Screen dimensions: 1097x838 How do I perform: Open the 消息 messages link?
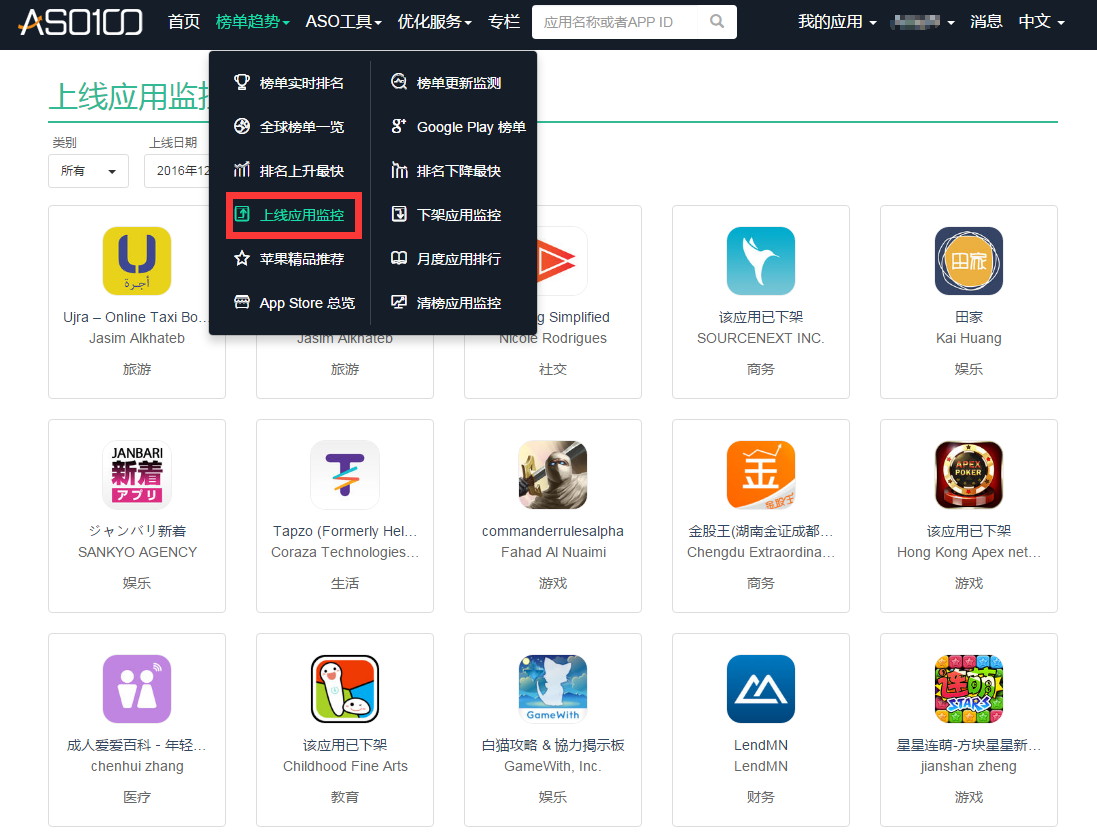(x=986, y=21)
